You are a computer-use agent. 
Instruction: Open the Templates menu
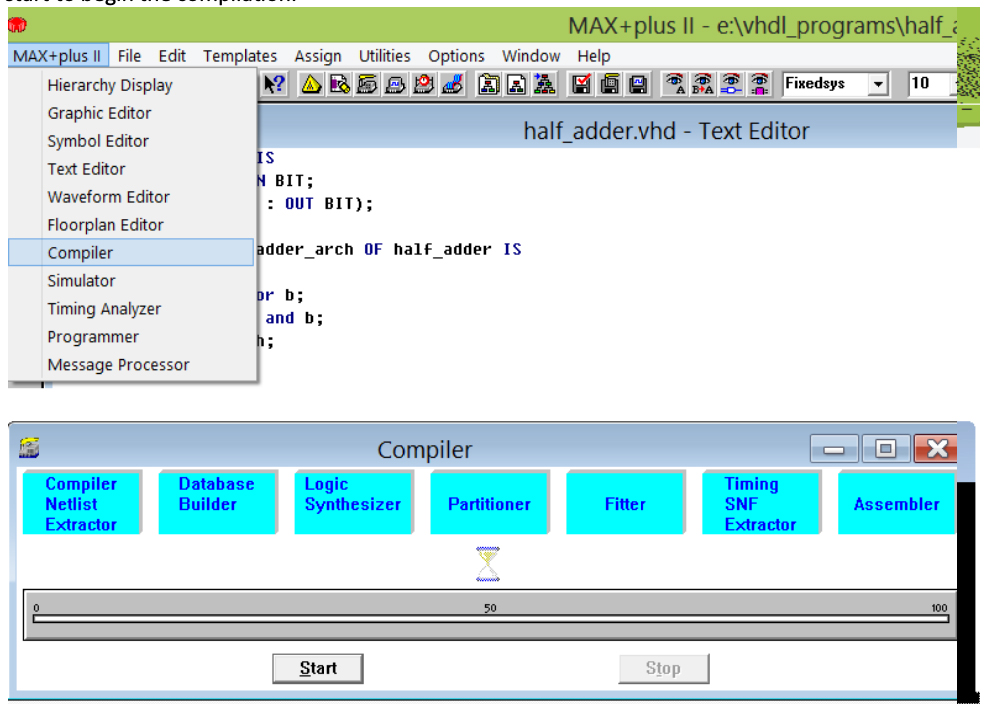coord(240,56)
